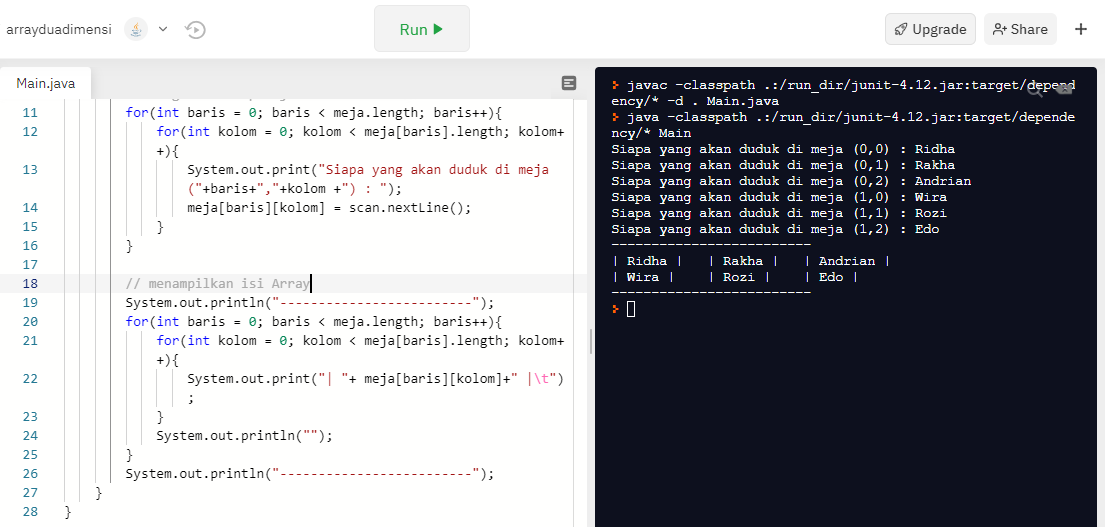Click line number 17 in the gutter
1105x527 pixels.
[30, 265]
